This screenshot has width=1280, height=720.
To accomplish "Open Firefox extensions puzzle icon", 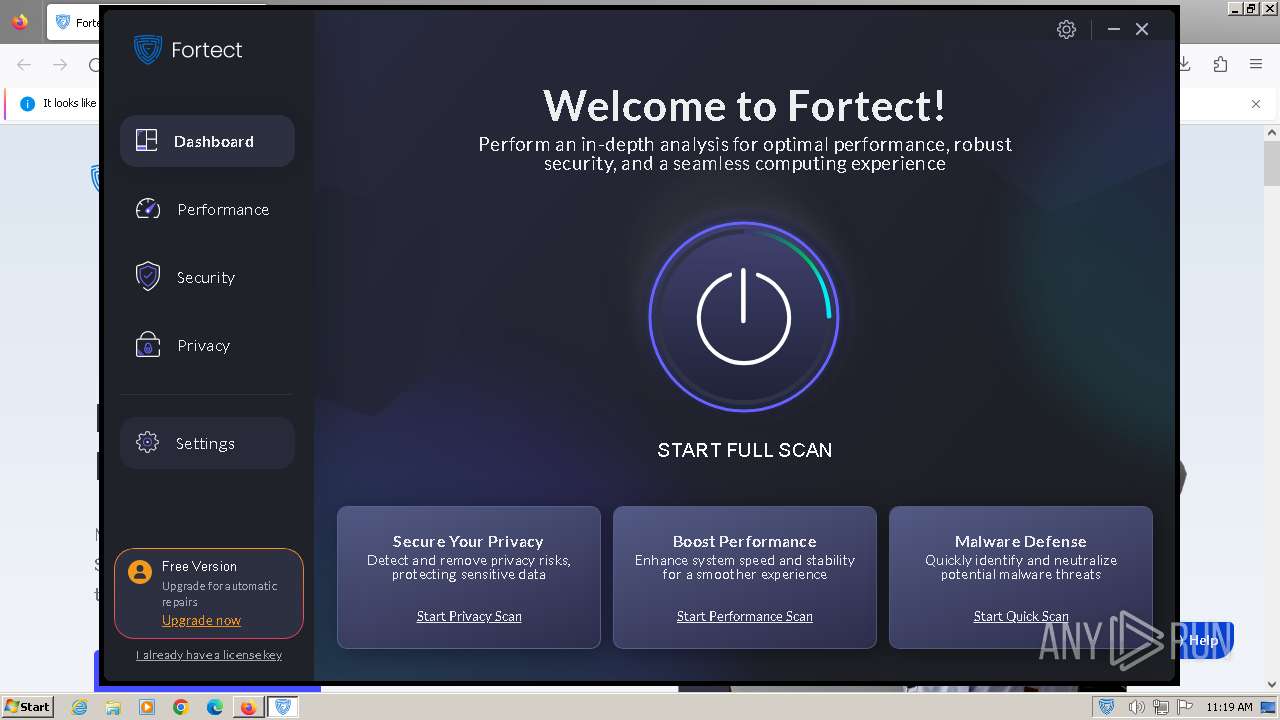I will (1220, 64).
